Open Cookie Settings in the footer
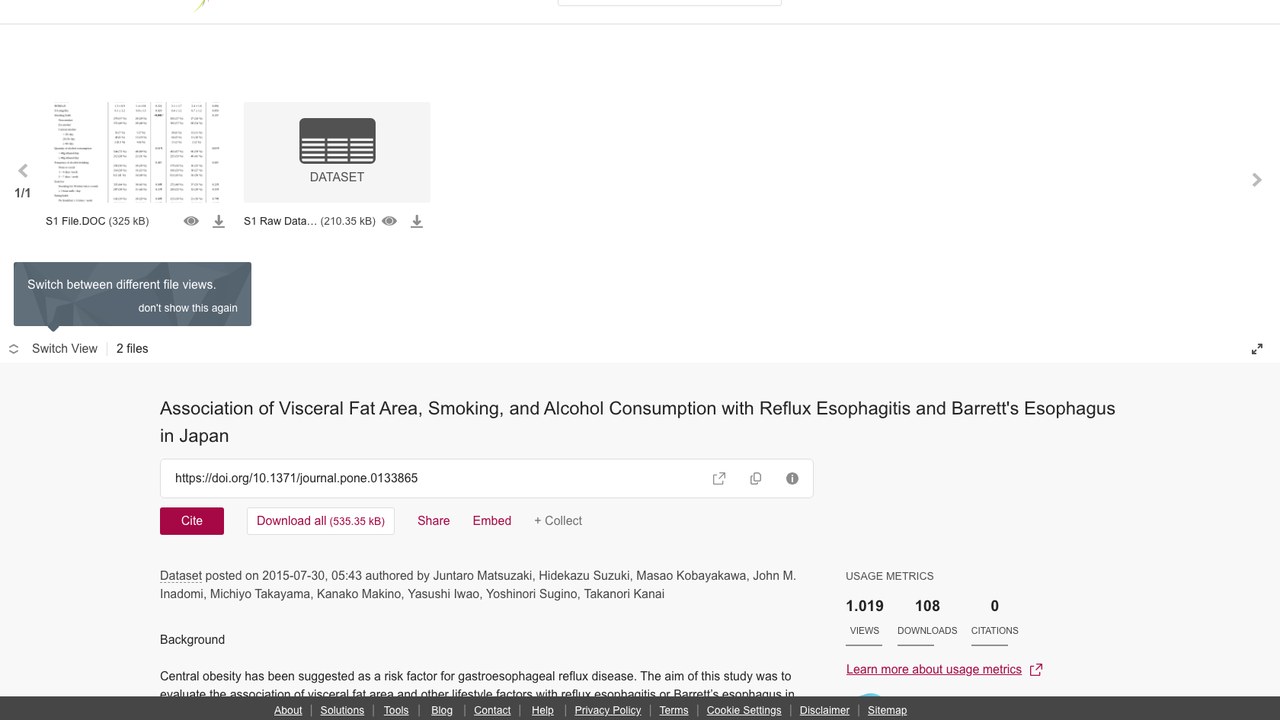This screenshot has height=720, width=1280. (744, 710)
